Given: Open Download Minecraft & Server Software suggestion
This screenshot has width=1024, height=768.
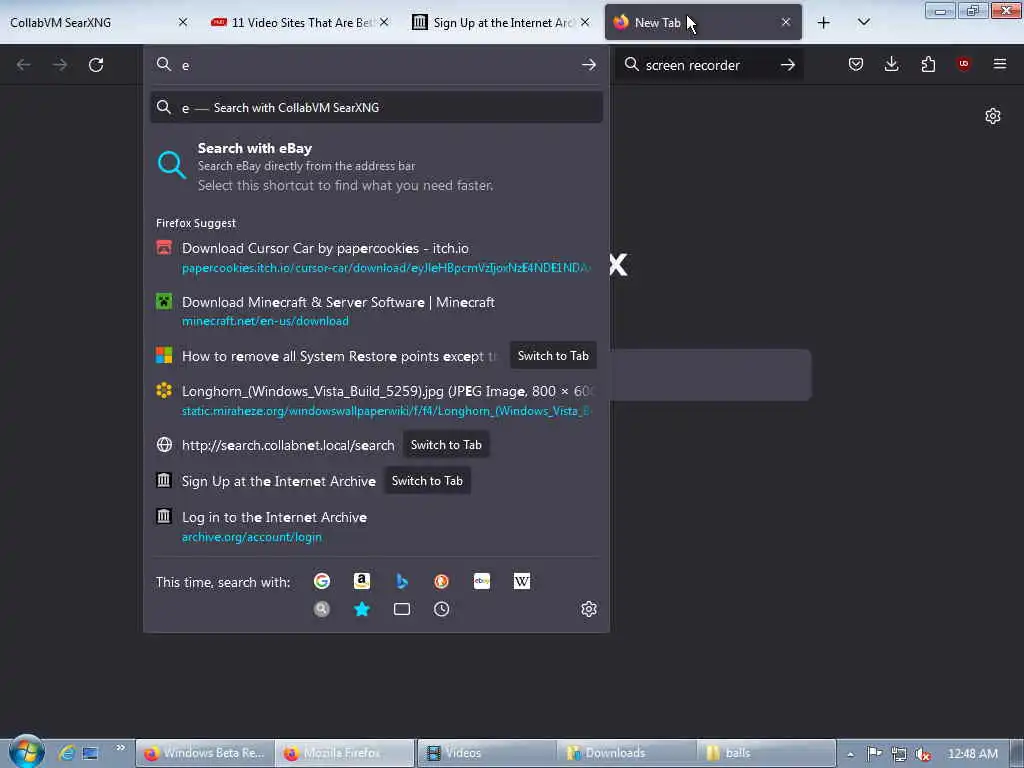Looking at the screenshot, I should point(376,311).
